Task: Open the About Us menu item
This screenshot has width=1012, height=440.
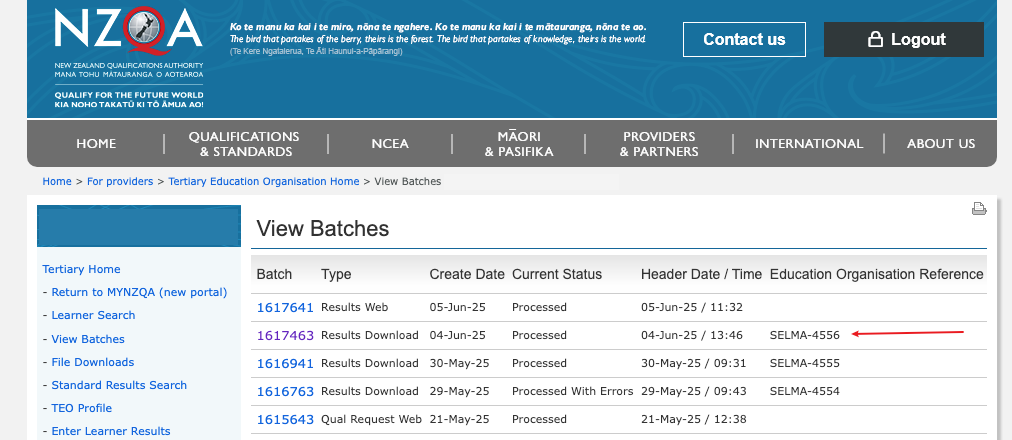Action: pos(941,143)
